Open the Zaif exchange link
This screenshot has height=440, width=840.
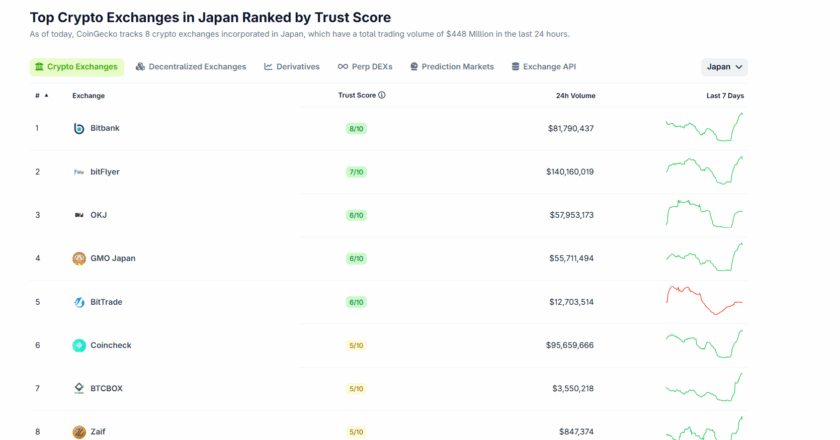[x=98, y=431]
